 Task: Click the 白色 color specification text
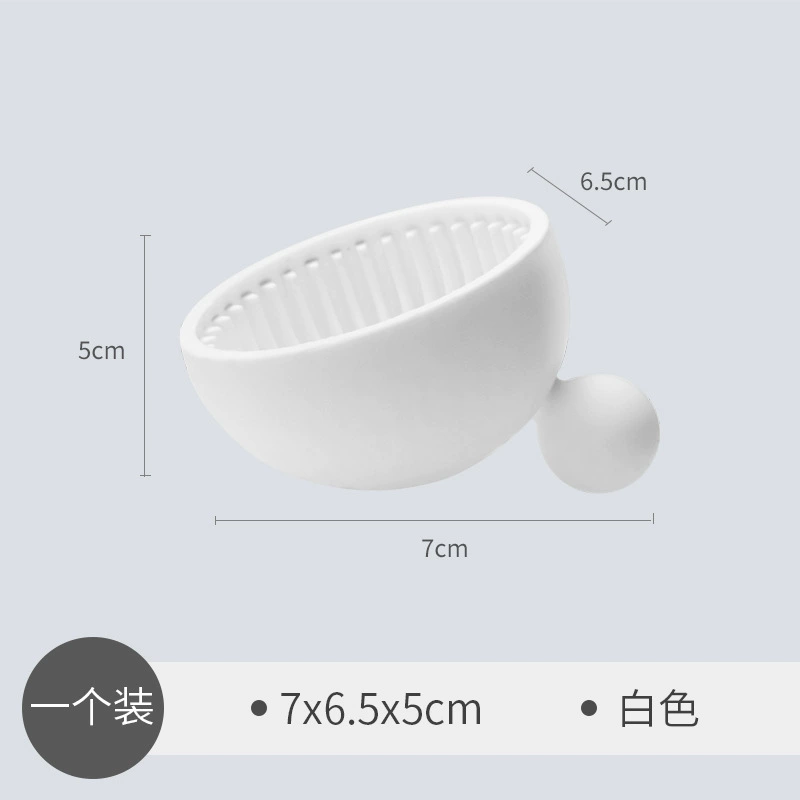658,709
